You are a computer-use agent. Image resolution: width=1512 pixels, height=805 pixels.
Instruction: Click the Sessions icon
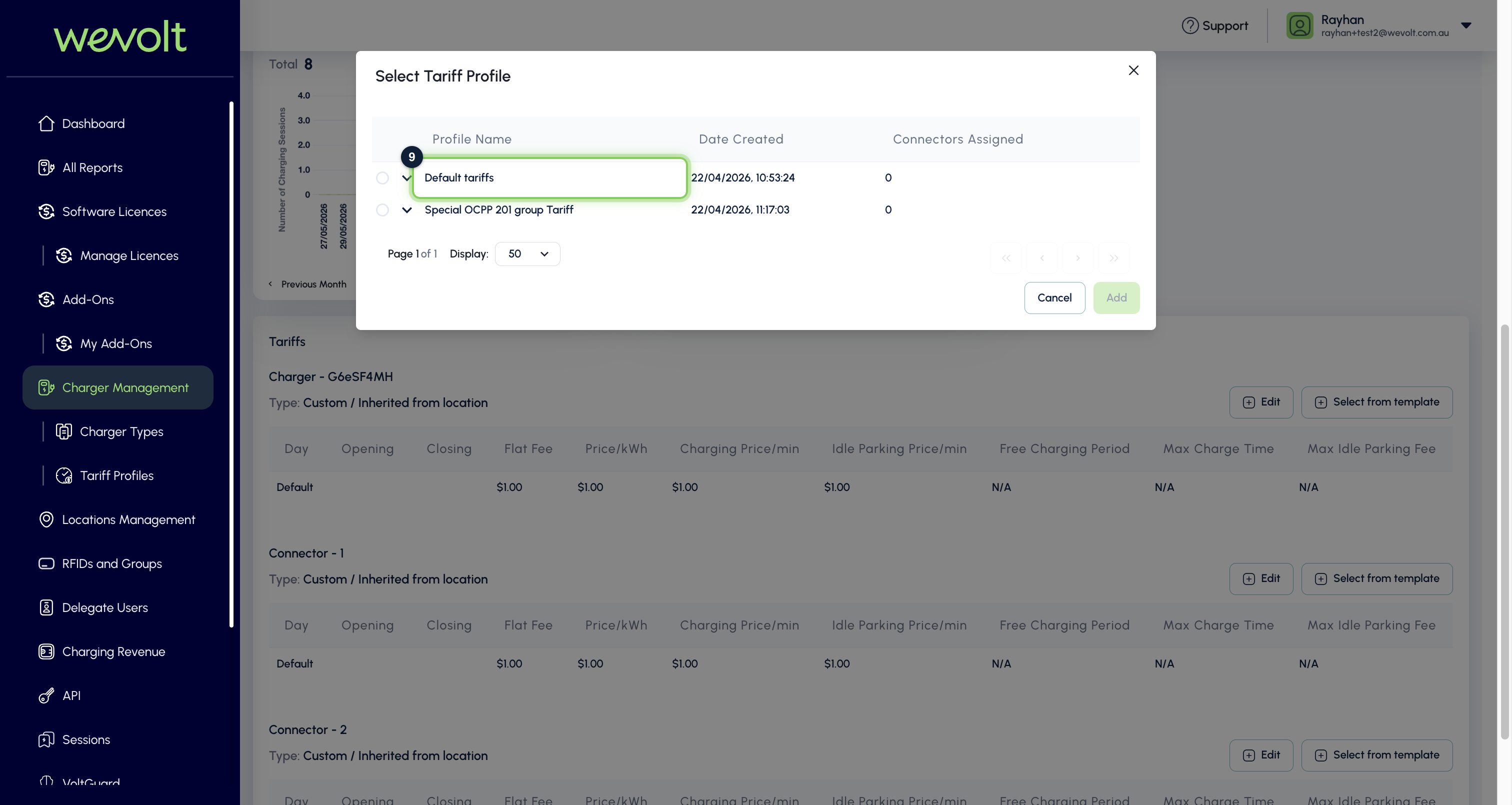click(46, 740)
